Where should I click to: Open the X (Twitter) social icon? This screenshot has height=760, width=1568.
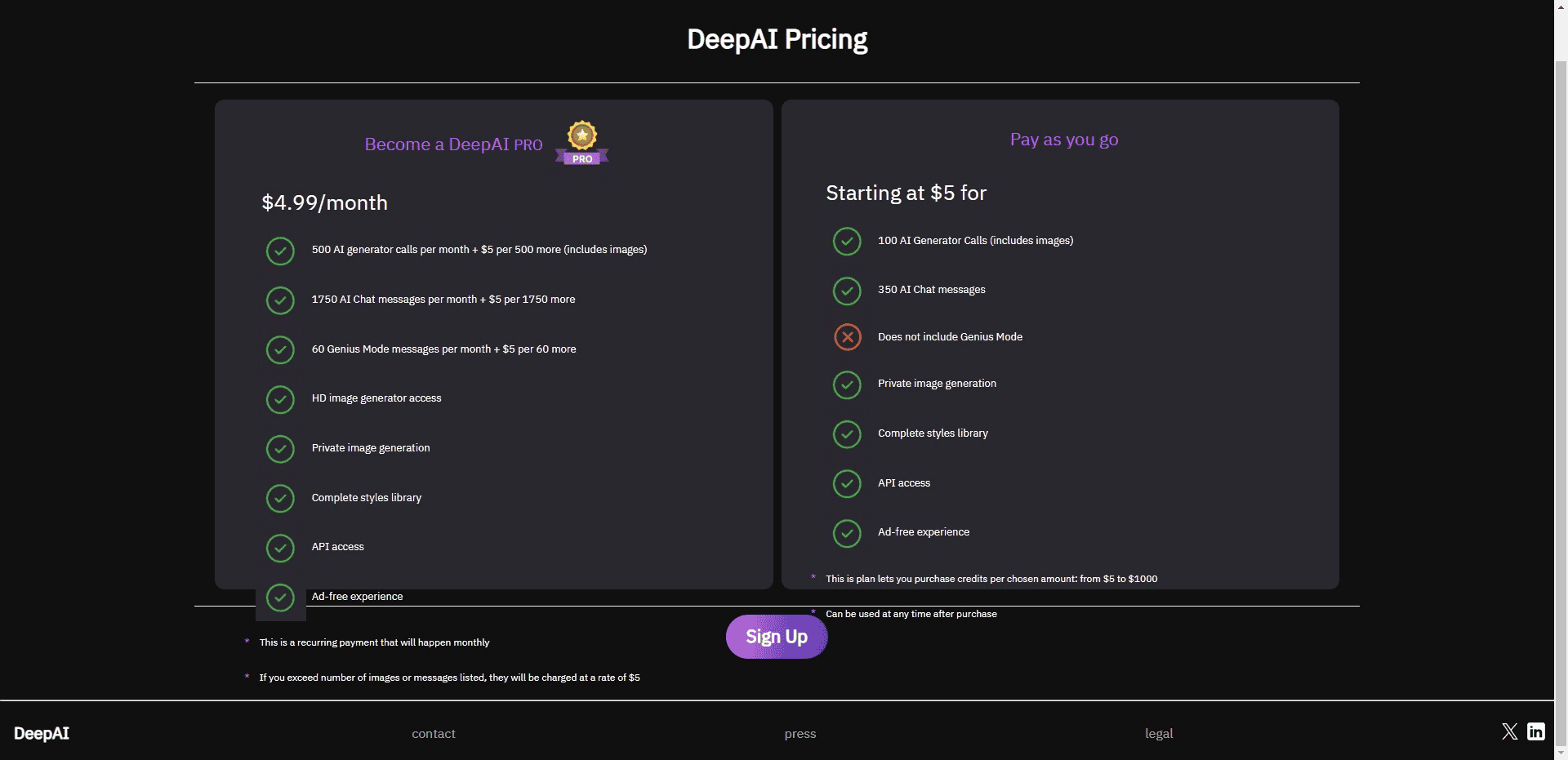(1509, 731)
